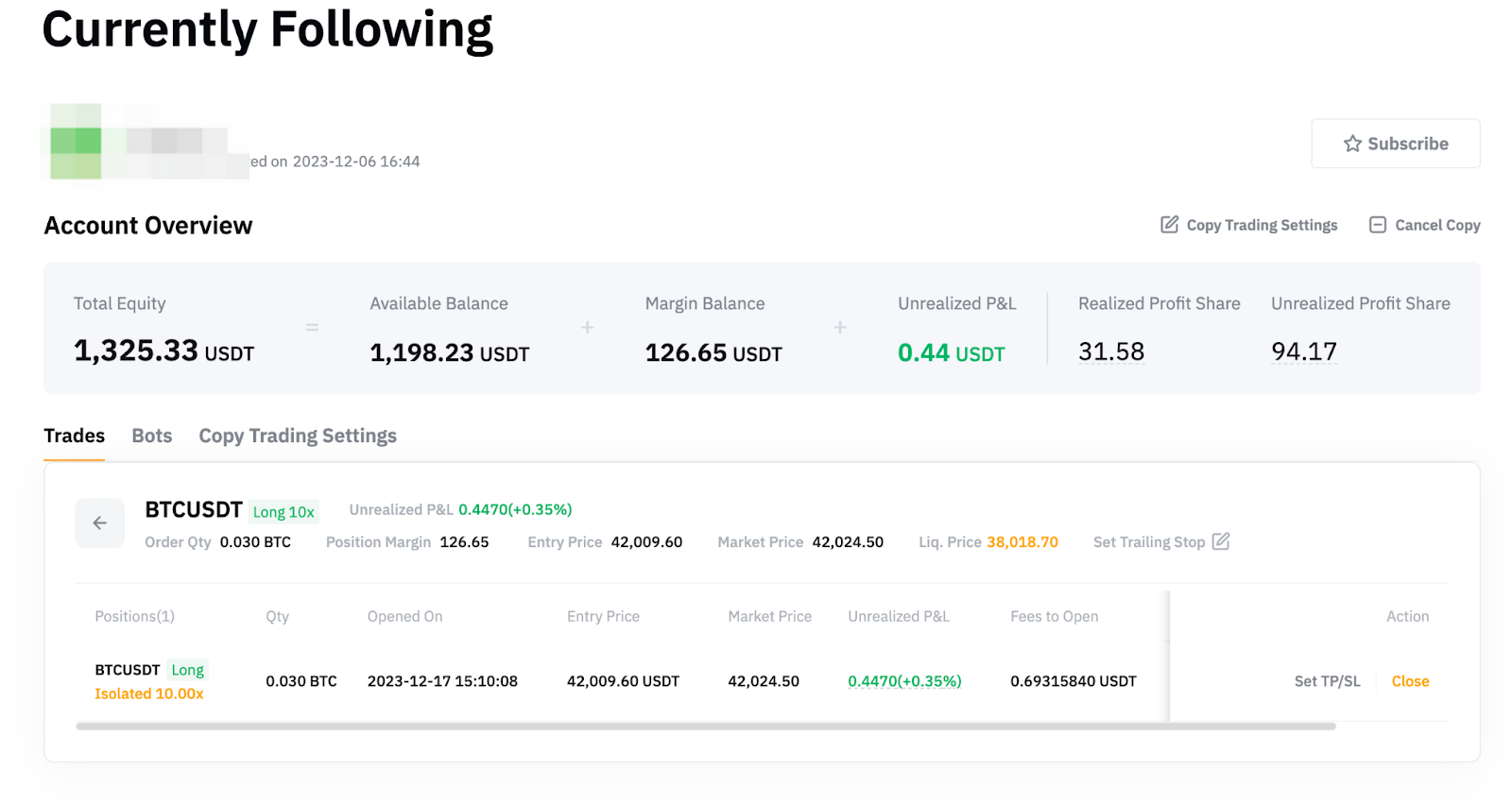
Task: Click the Positions(1) column header
Action: pyautogui.click(x=134, y=616)
